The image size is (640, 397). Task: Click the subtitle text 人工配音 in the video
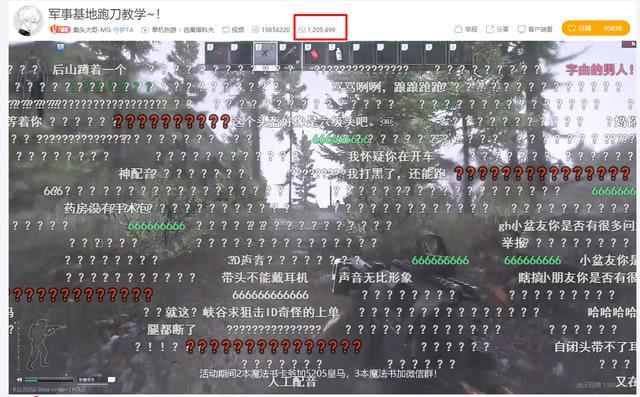point(292,382)
